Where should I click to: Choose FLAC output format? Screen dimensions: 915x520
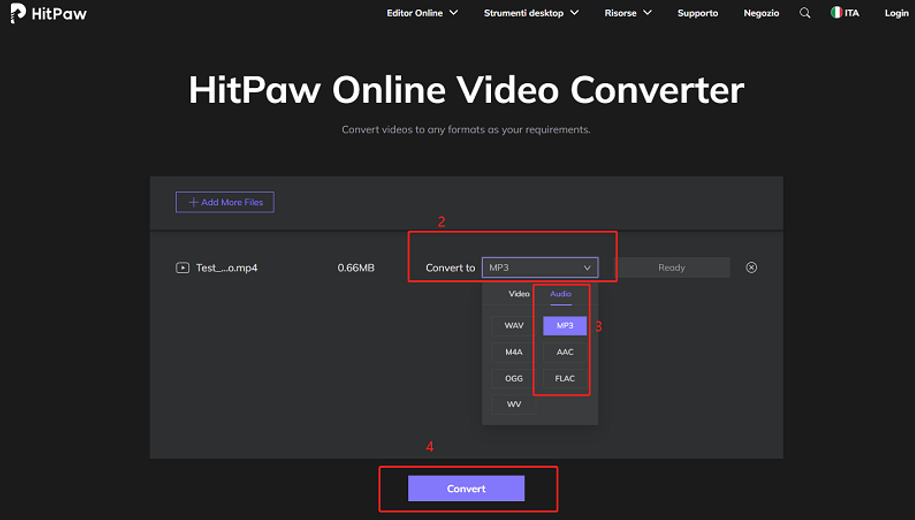(565, 378)
